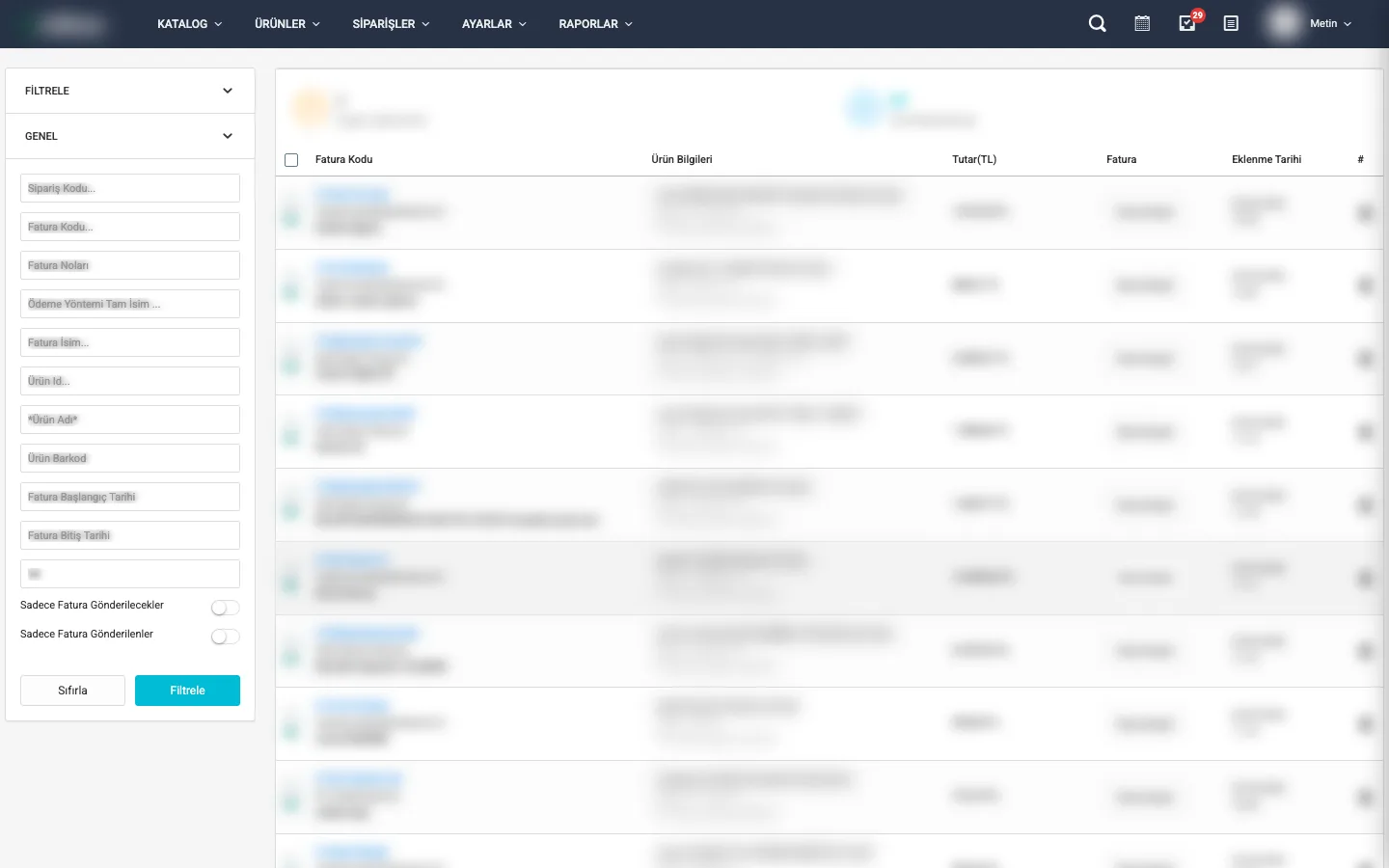
Task: Open the search icon in top bar
Action: pos(1097,24)
